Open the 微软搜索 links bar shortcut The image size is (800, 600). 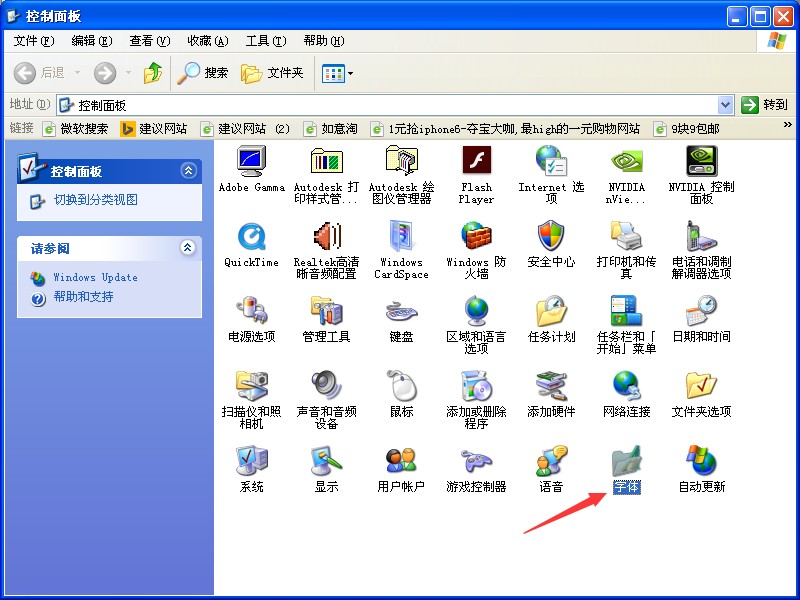pyautogui.click(x=76, y=129)
